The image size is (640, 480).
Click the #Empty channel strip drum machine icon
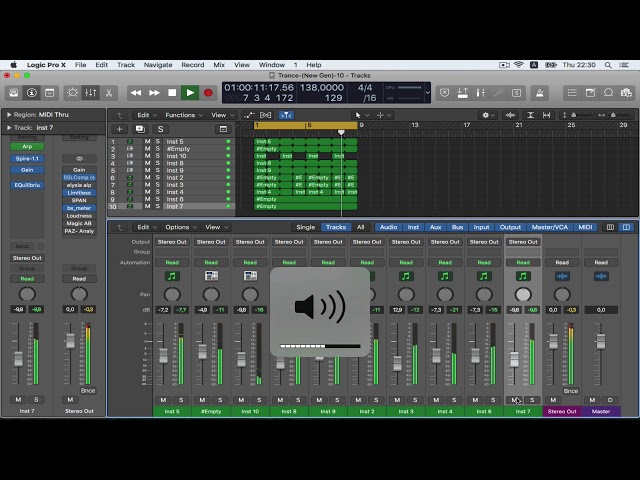pos(211,276)
